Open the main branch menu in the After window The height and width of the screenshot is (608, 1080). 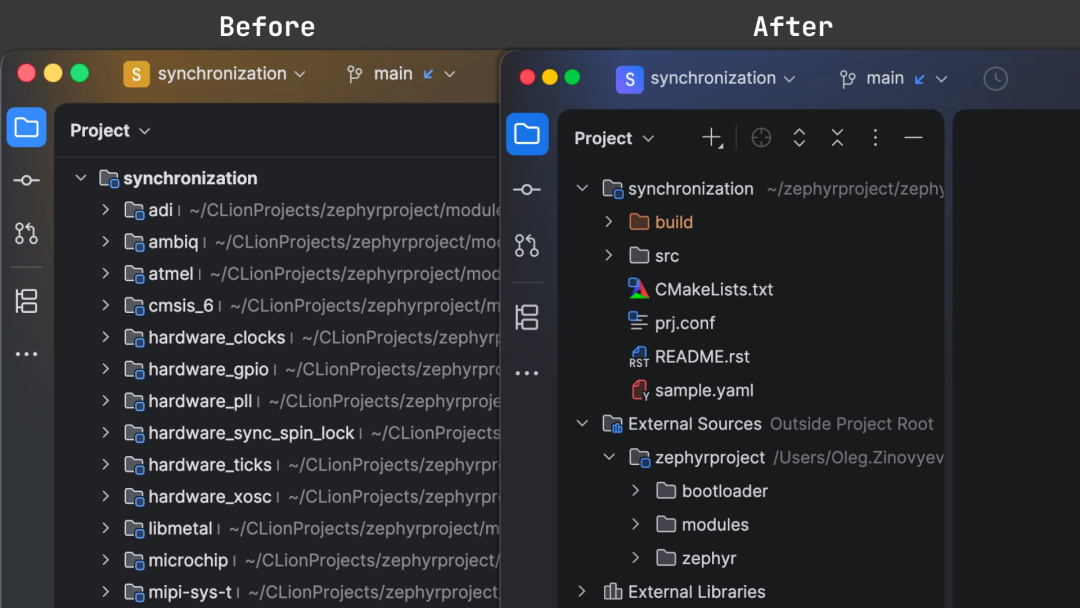(x=894, y=78)
